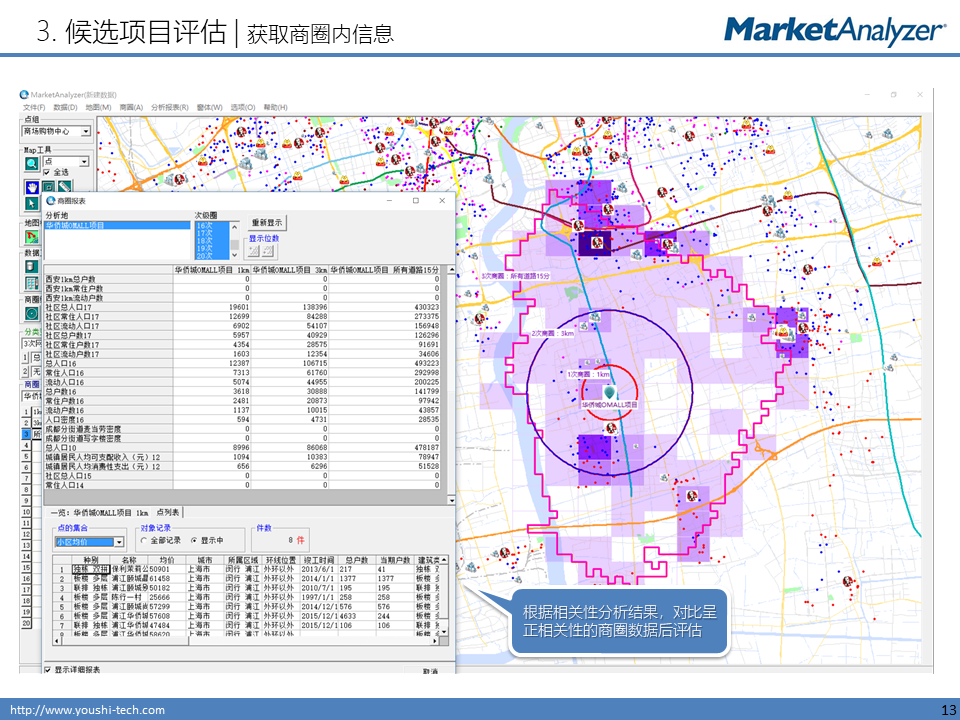The height and width of the screenshot is (720, 960).
Task: Click the 3次商圈：所有道路15分 map label
Action: pyautogui.click(x=516, y=276)
